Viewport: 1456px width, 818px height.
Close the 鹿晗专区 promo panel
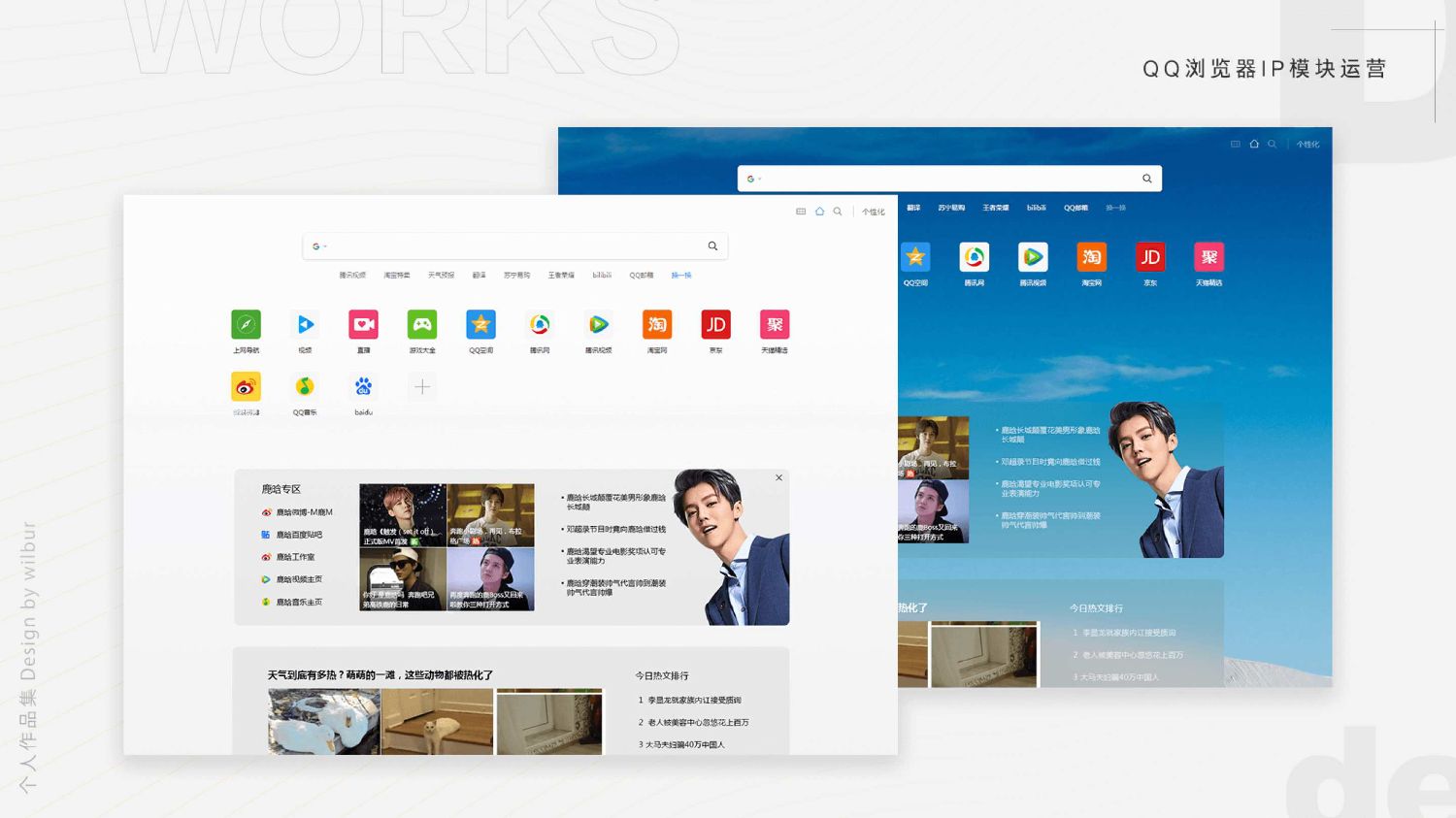click(x=778, y=477)
